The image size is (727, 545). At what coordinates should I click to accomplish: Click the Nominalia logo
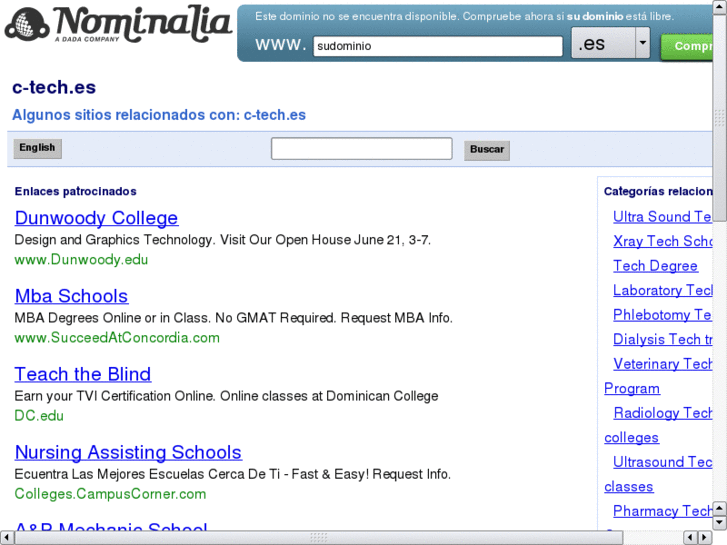click(x=118, y=26)
